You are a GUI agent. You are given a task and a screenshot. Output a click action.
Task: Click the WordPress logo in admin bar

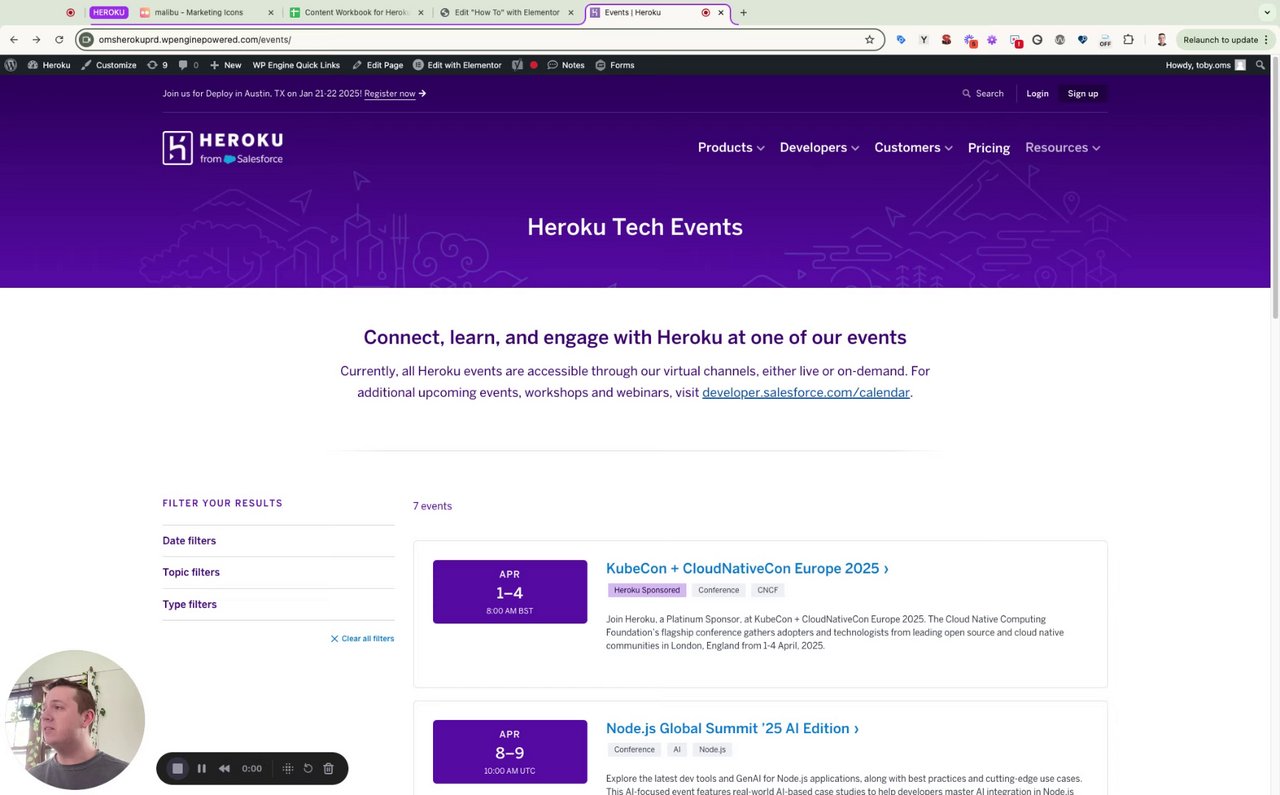[11, 65]
